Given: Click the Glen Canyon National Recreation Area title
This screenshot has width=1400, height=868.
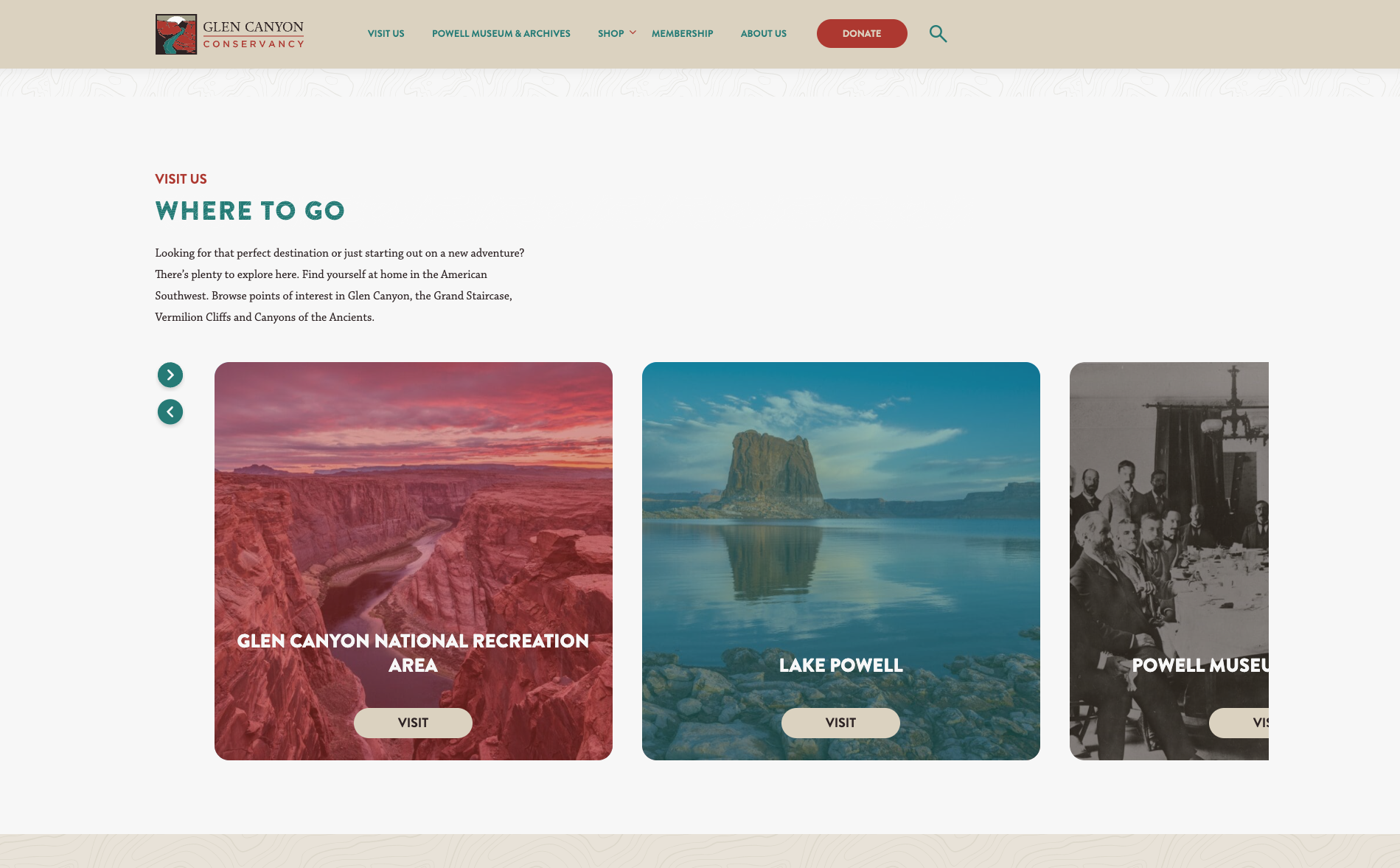Looking at the screenshot, I should tap(413, 653).
